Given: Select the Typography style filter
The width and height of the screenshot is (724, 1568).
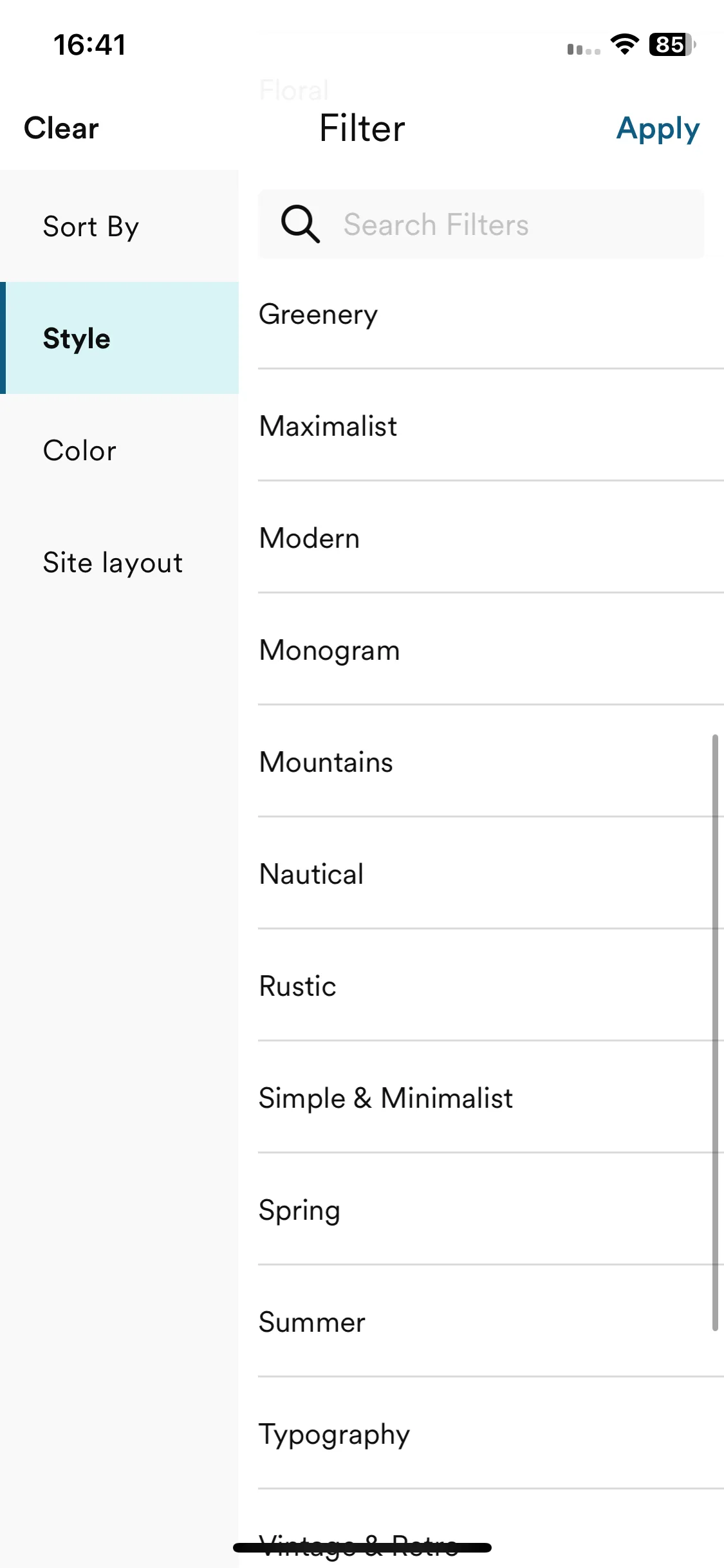Looking at the screenshot, I should (x=491, y=1433).
